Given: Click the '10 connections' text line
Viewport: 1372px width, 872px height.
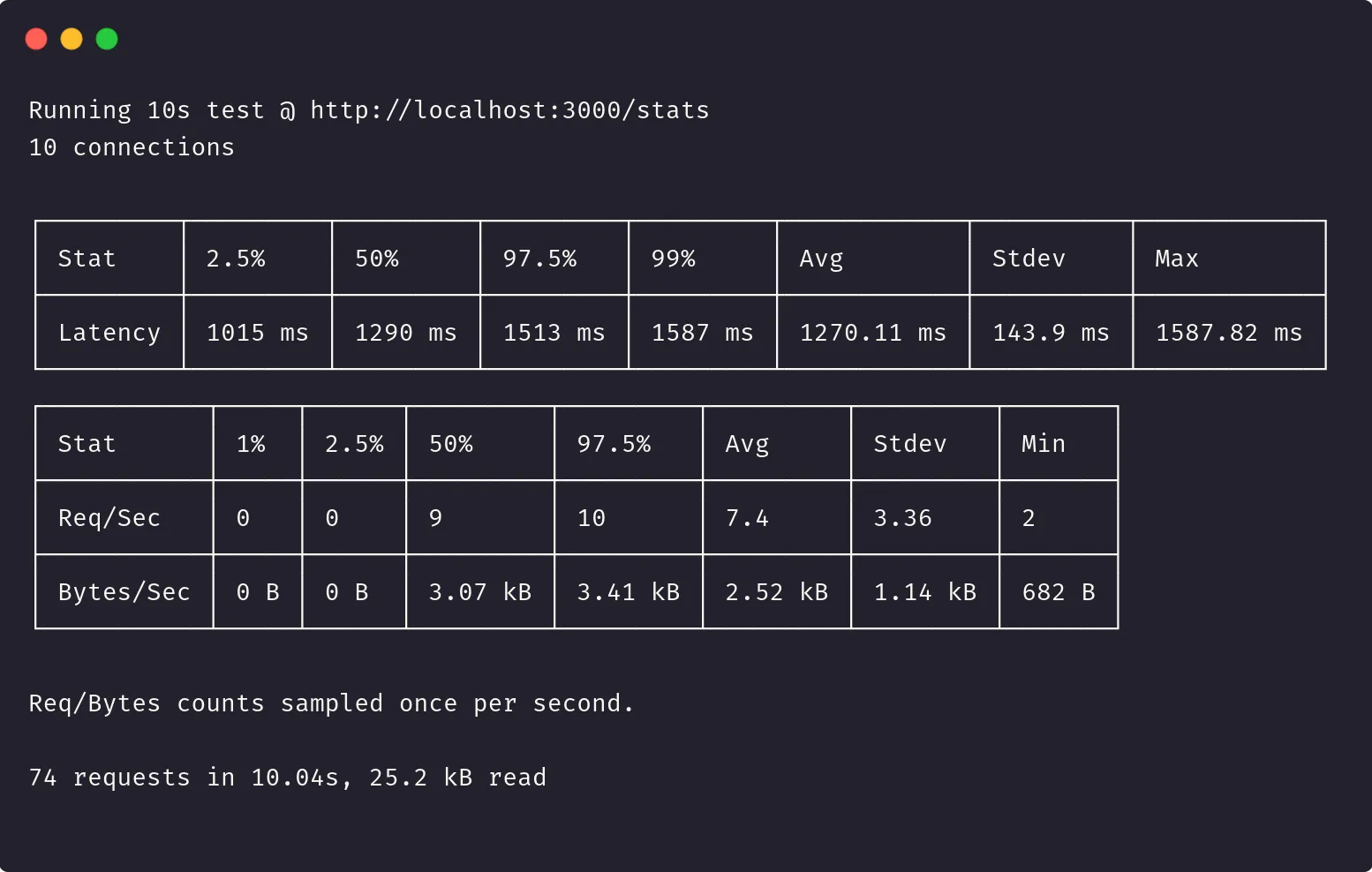Looking at the screenshot, I should [132, 147].
